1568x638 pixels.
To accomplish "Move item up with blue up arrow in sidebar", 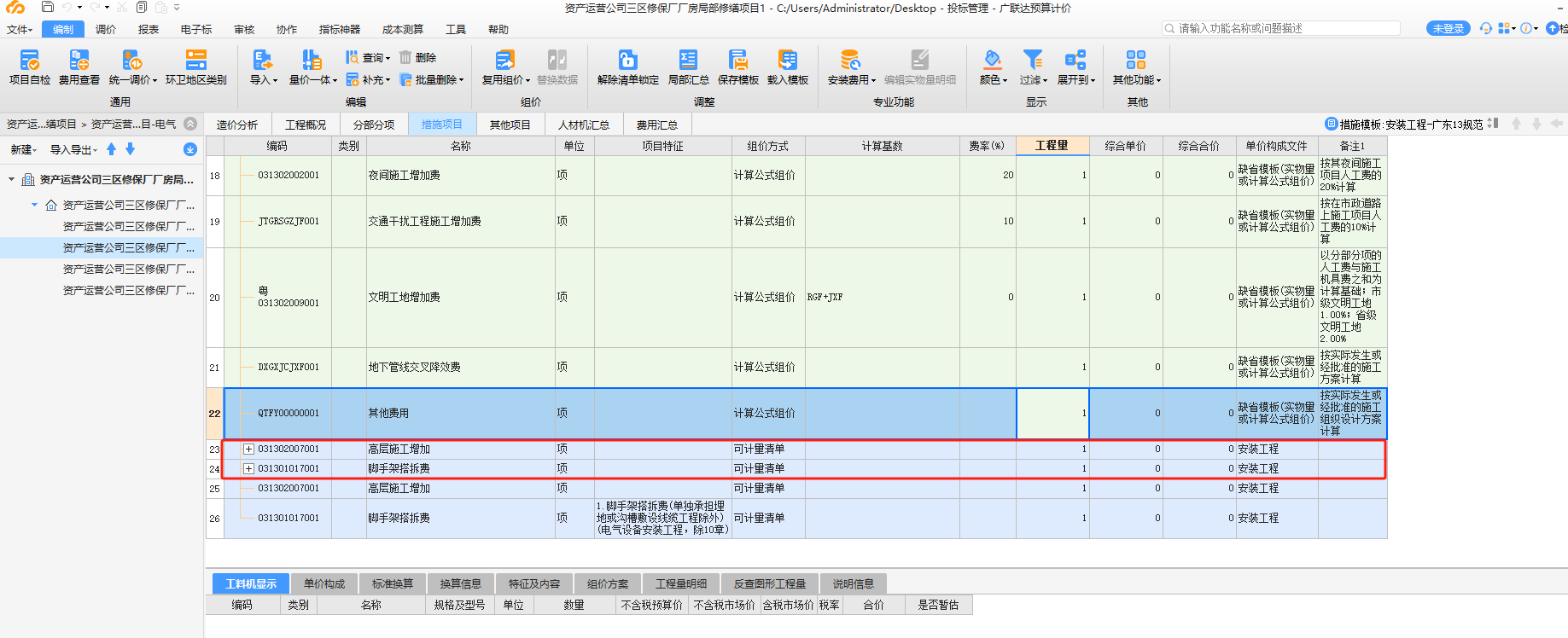I will (111, 149).
